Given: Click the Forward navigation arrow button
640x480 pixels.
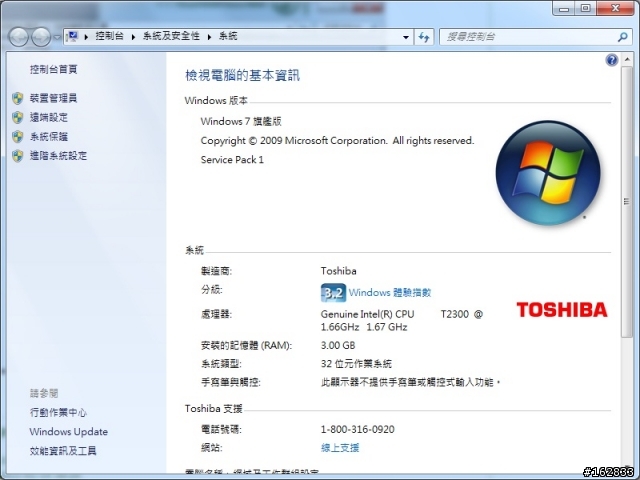Looking at the screenshot, I should pyautogui.click(x=41, y=37).
